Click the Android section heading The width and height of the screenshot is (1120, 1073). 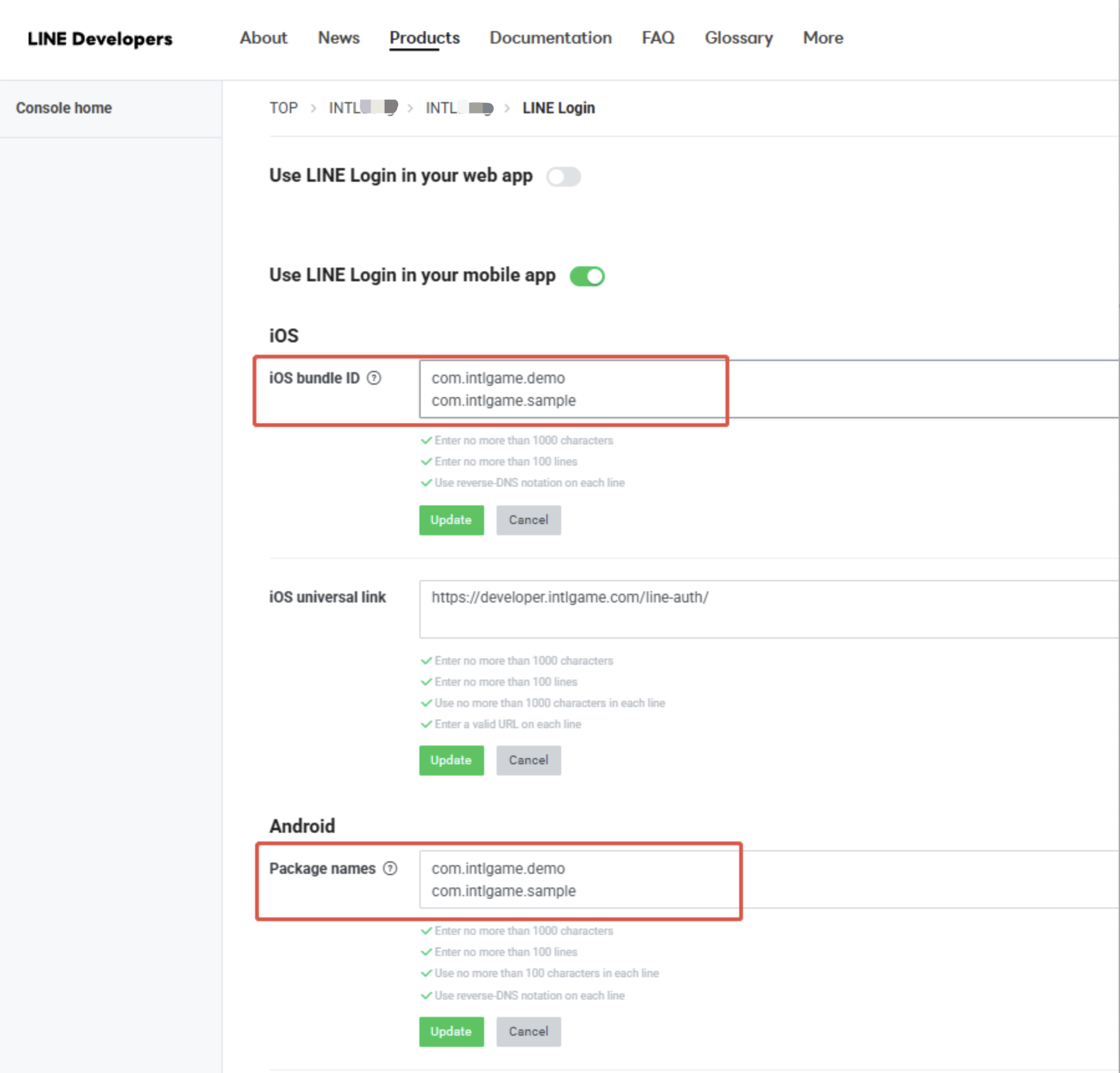coord(302,826)
